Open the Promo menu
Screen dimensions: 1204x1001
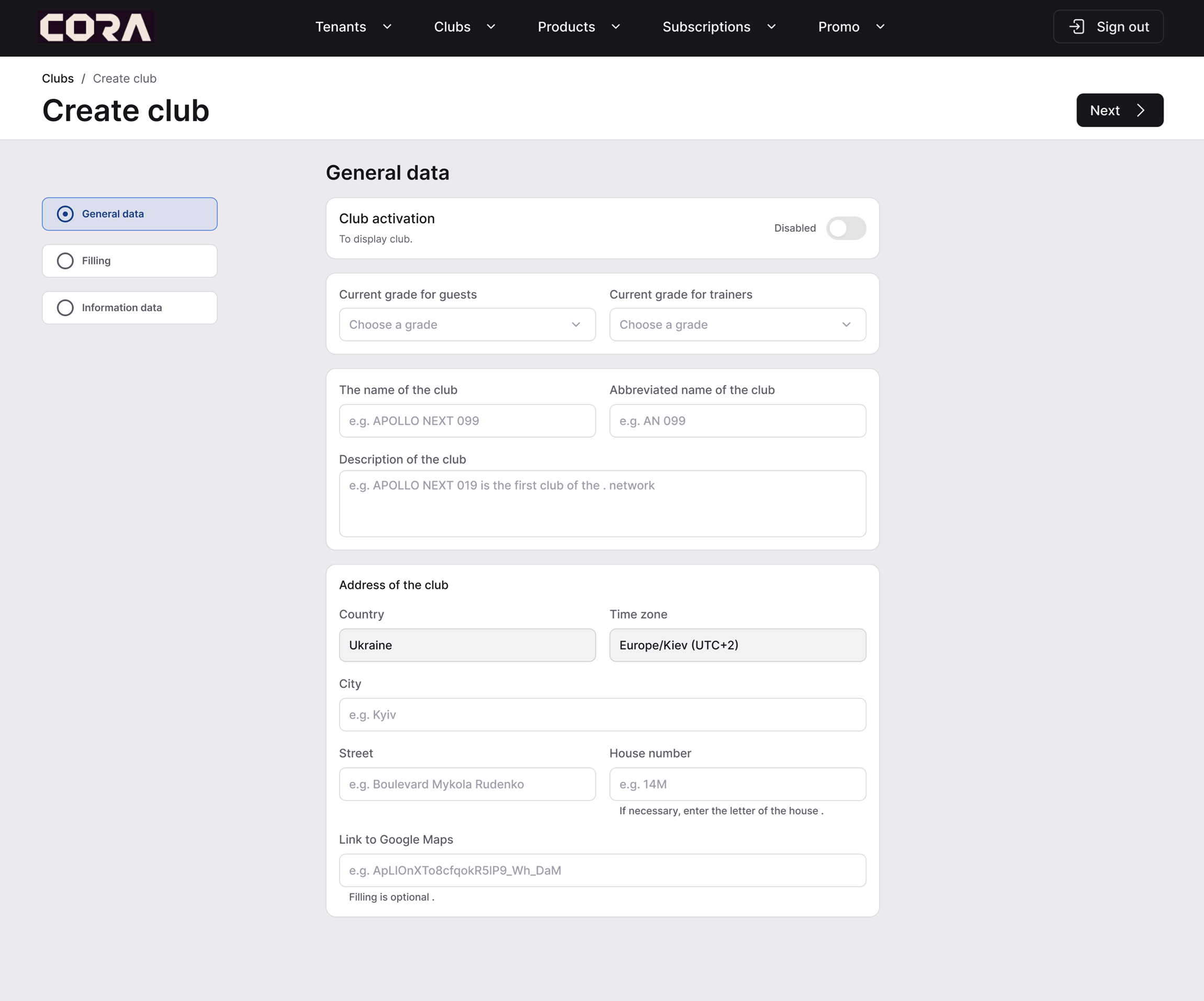851,26
